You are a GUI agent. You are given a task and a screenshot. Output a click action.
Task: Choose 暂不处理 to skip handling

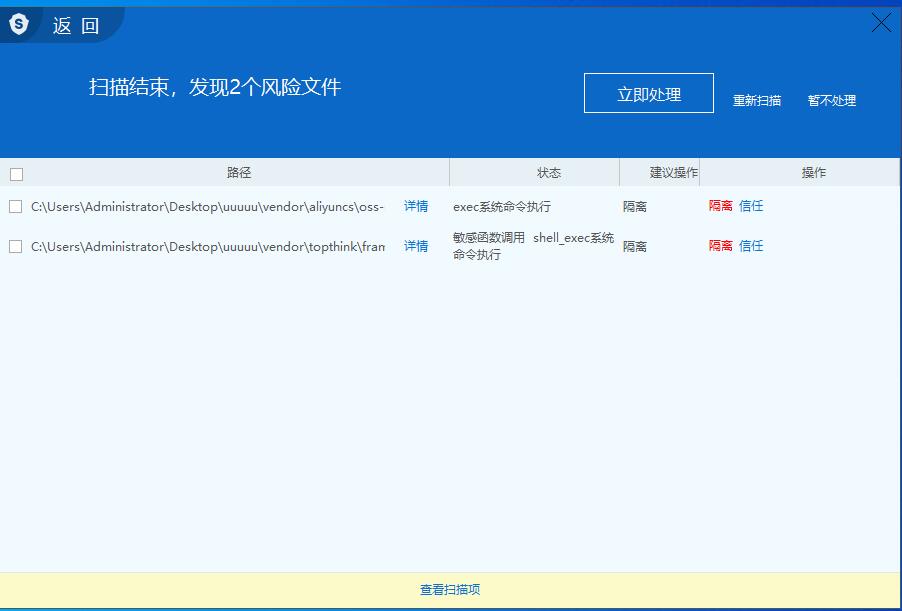click(x=832, y=101)
